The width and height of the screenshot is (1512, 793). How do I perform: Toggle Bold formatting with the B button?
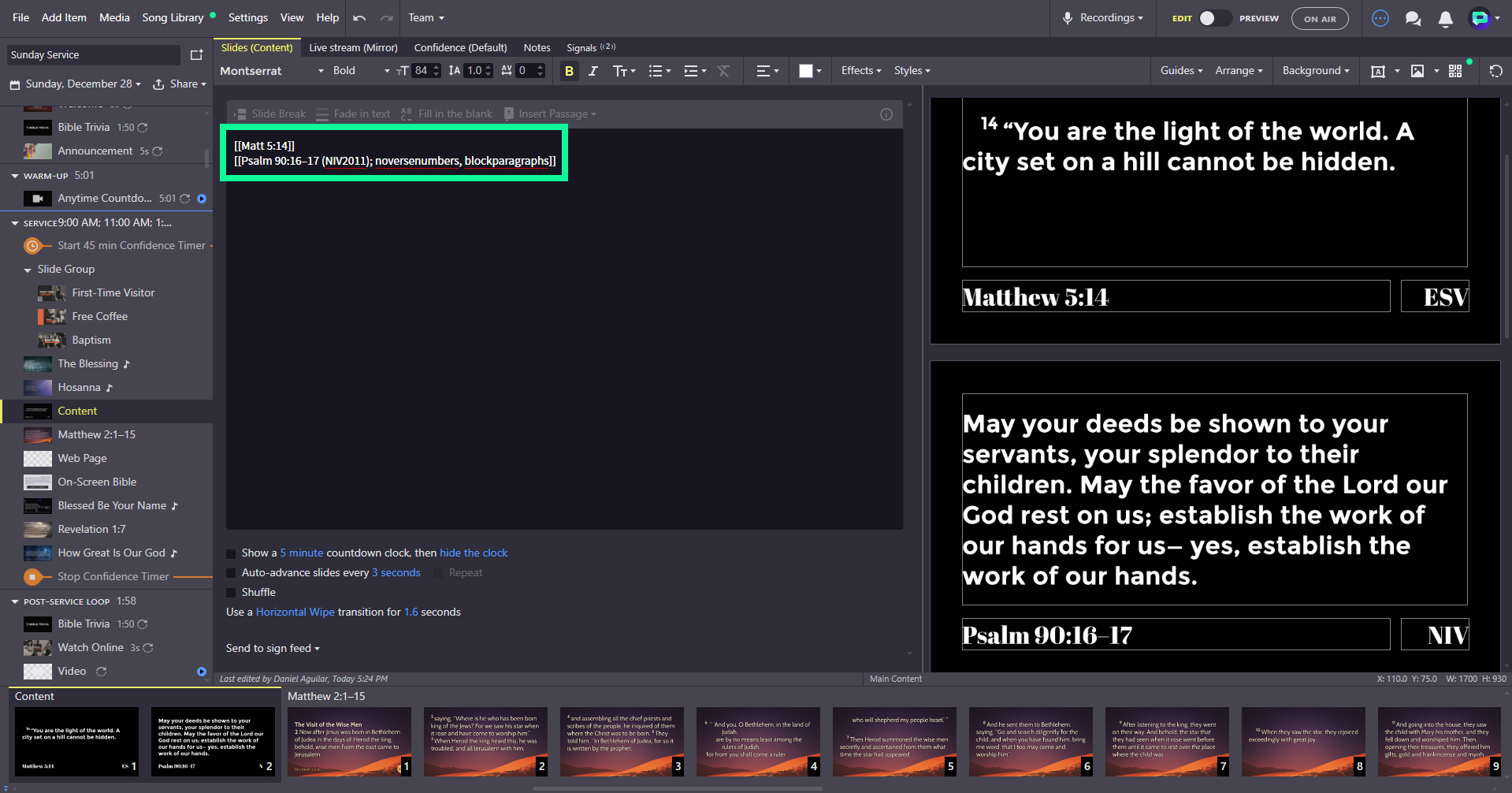[x=569, y=71]
